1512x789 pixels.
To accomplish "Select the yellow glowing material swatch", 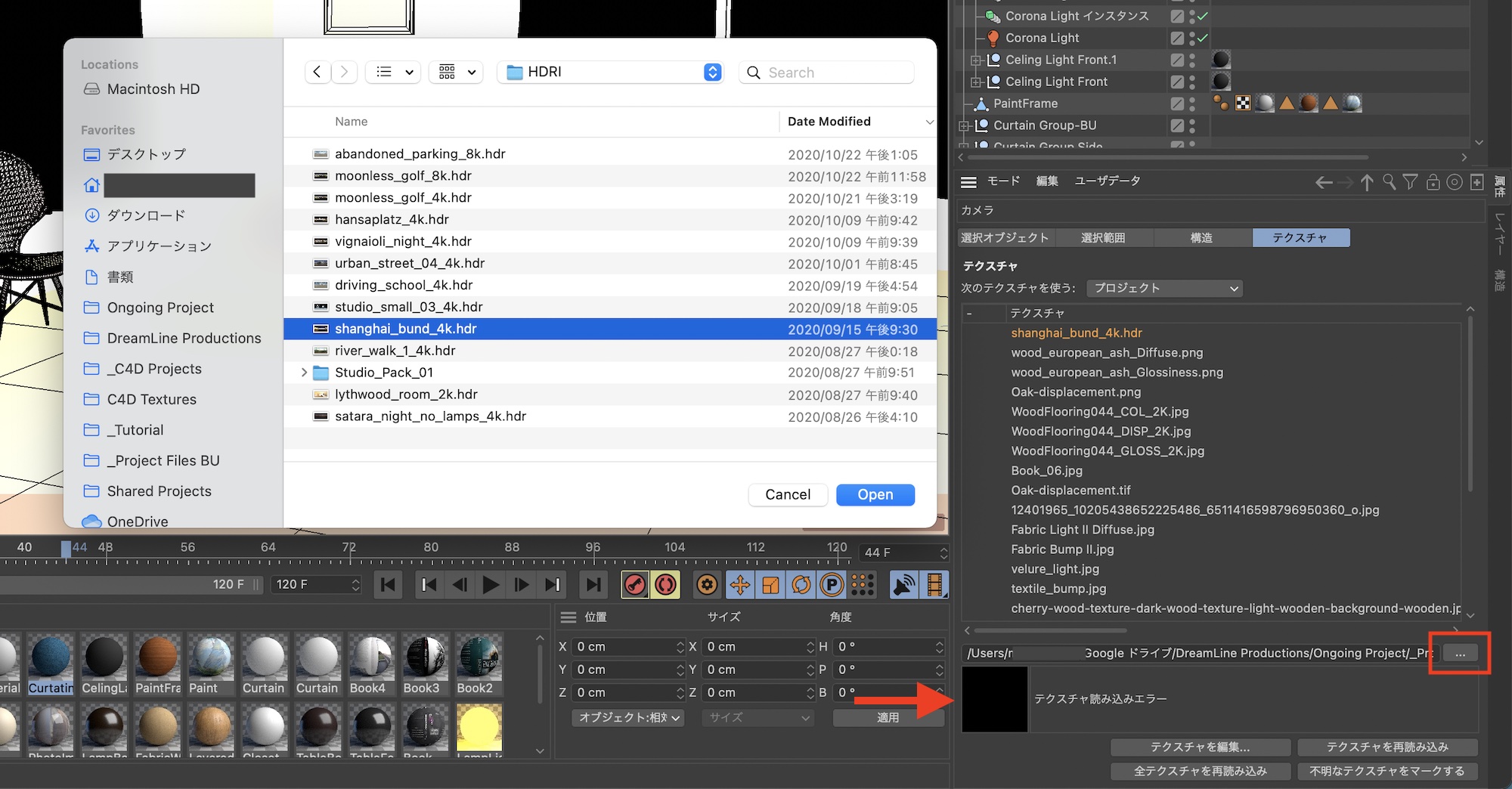I will (x=479, y=727).
